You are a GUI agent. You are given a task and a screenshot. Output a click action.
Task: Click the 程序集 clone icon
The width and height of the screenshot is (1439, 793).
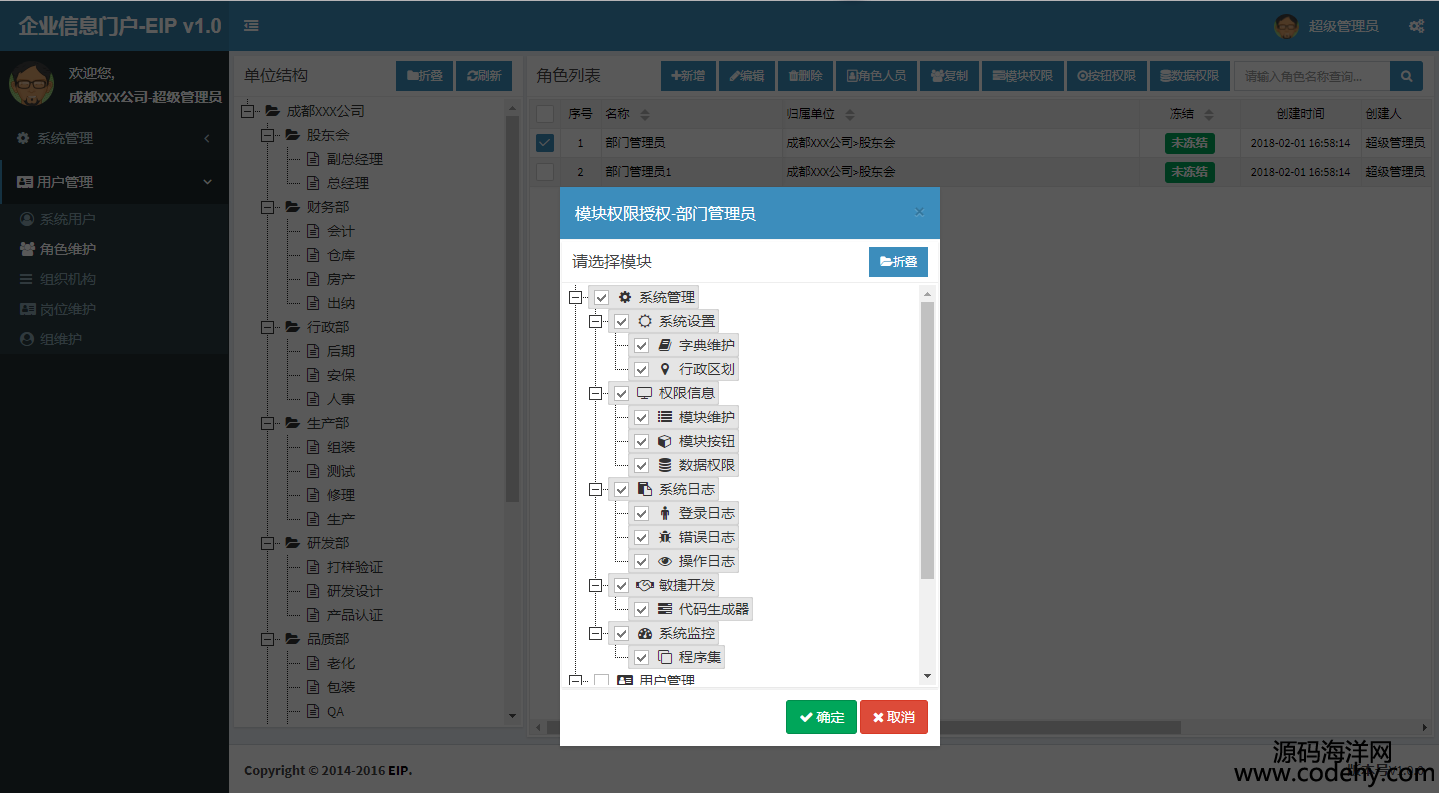coord(665,657)
